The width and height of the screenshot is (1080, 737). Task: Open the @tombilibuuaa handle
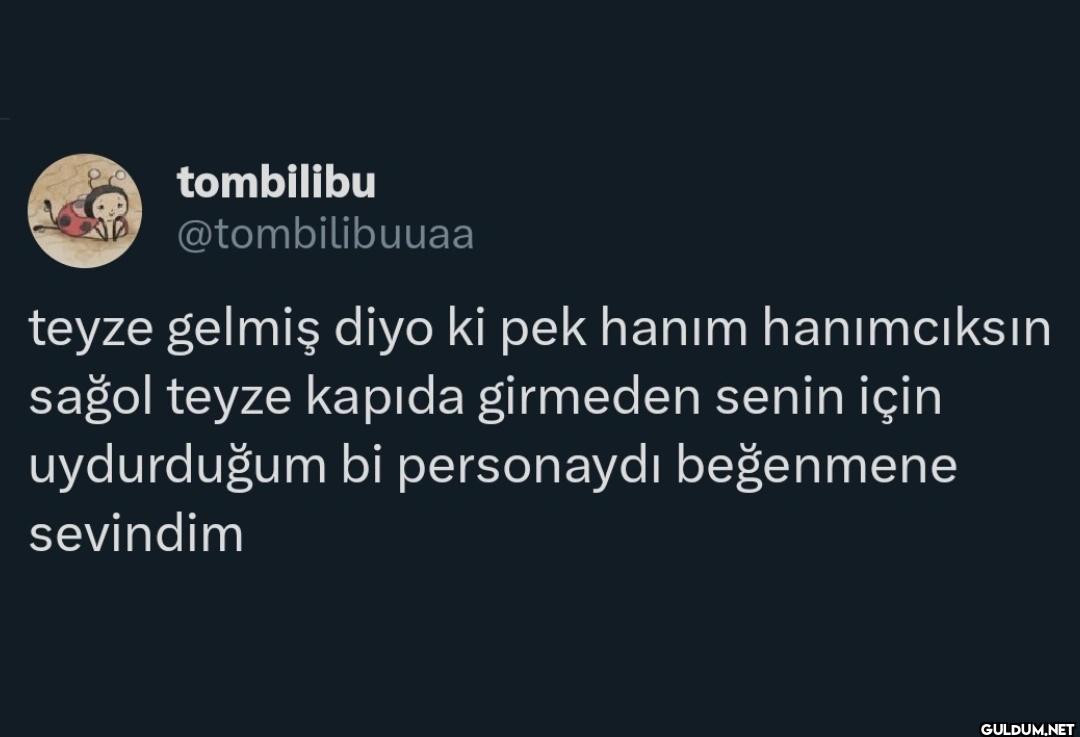point(326,236)
